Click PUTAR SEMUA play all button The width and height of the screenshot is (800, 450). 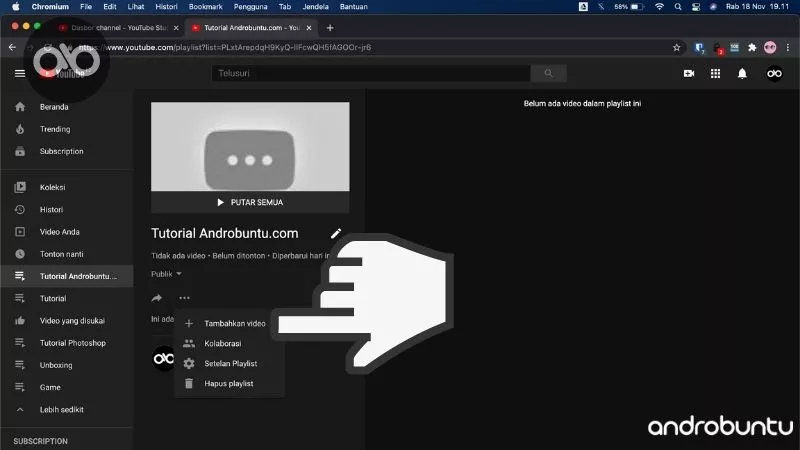coord(250,203)
